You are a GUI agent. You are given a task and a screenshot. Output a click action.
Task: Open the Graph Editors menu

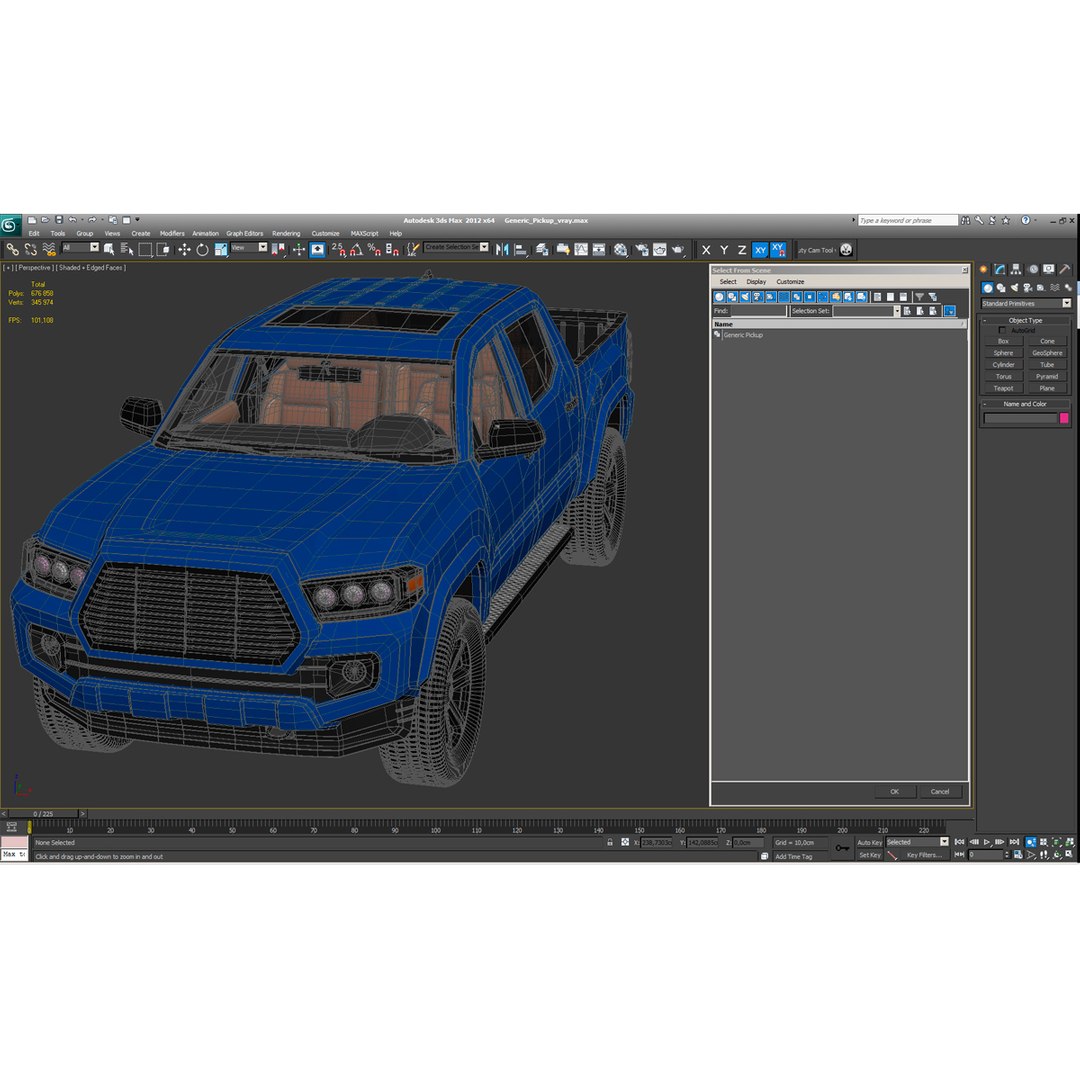point(245,233)
